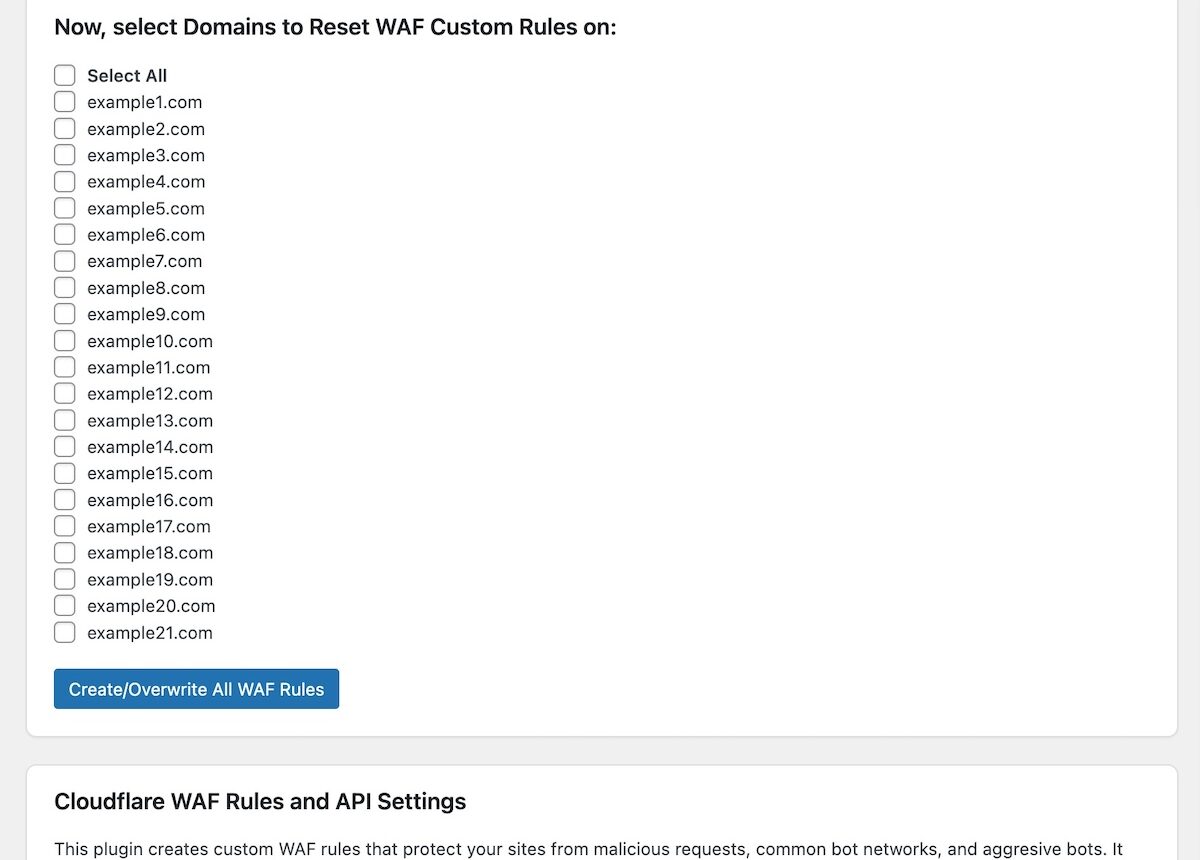Check the example8.com box

click(x=64, y=287)
